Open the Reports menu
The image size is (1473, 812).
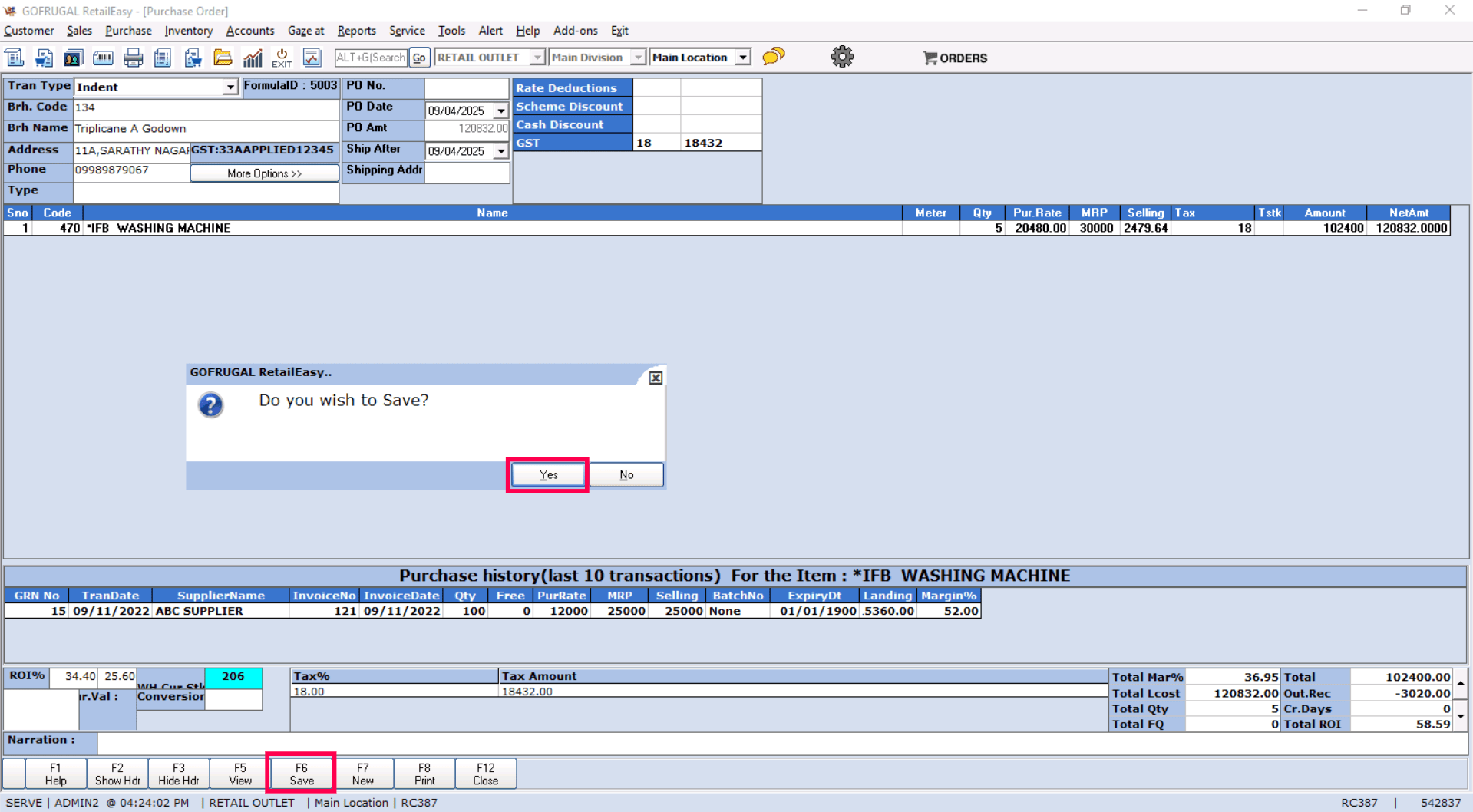tap(357, 31)
